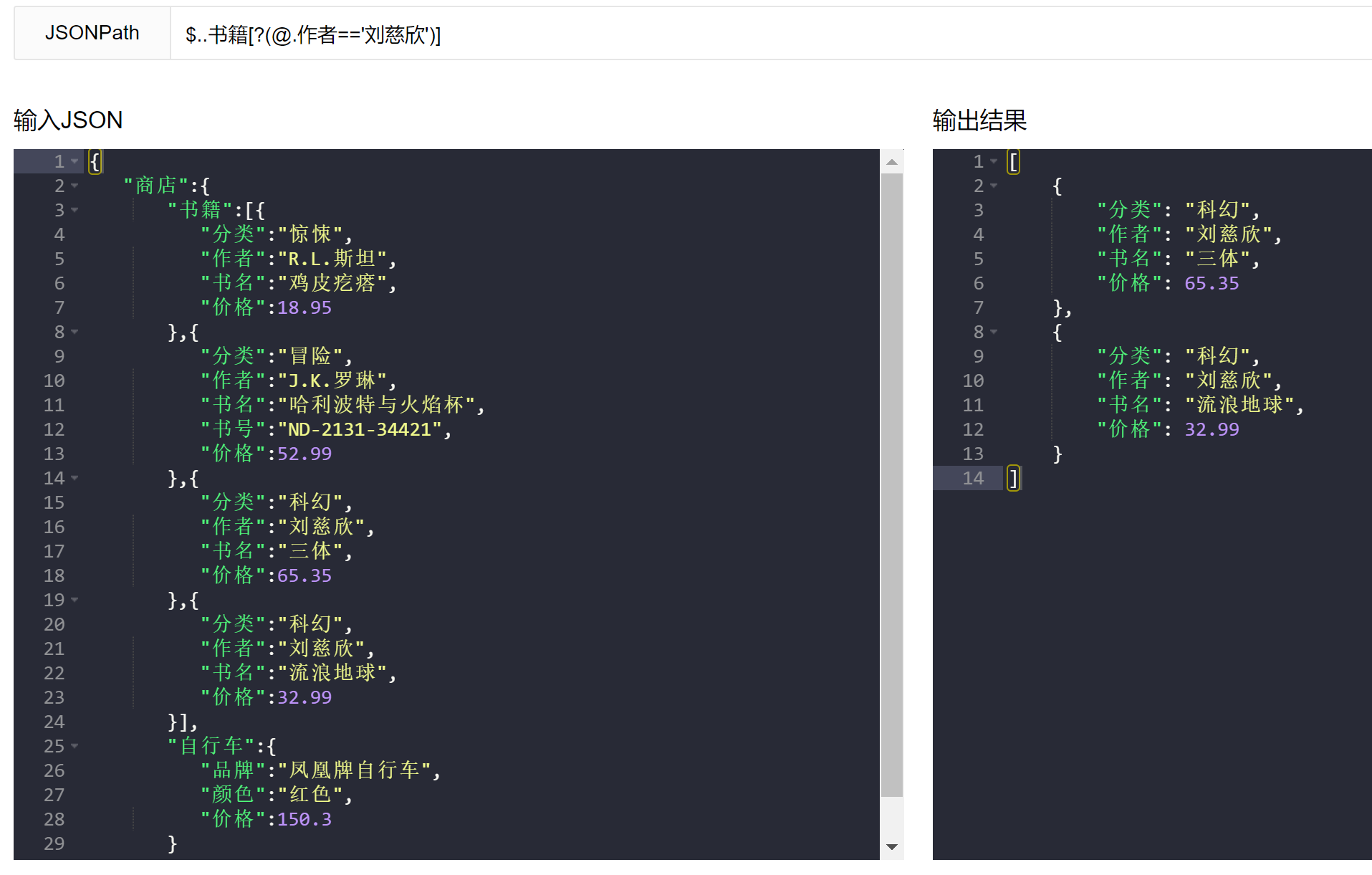Click the "商店" key in input JSON
Viewport: 1372px width, 875px height.
[155, 186]
